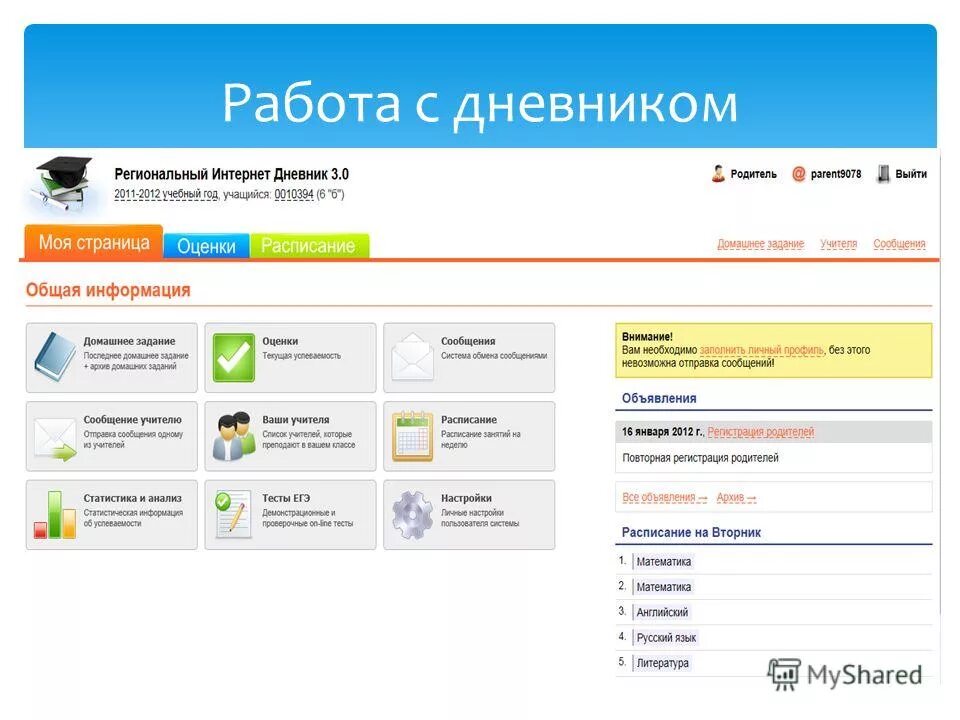Click the Расписание на Вторник heading

point(691,533)
